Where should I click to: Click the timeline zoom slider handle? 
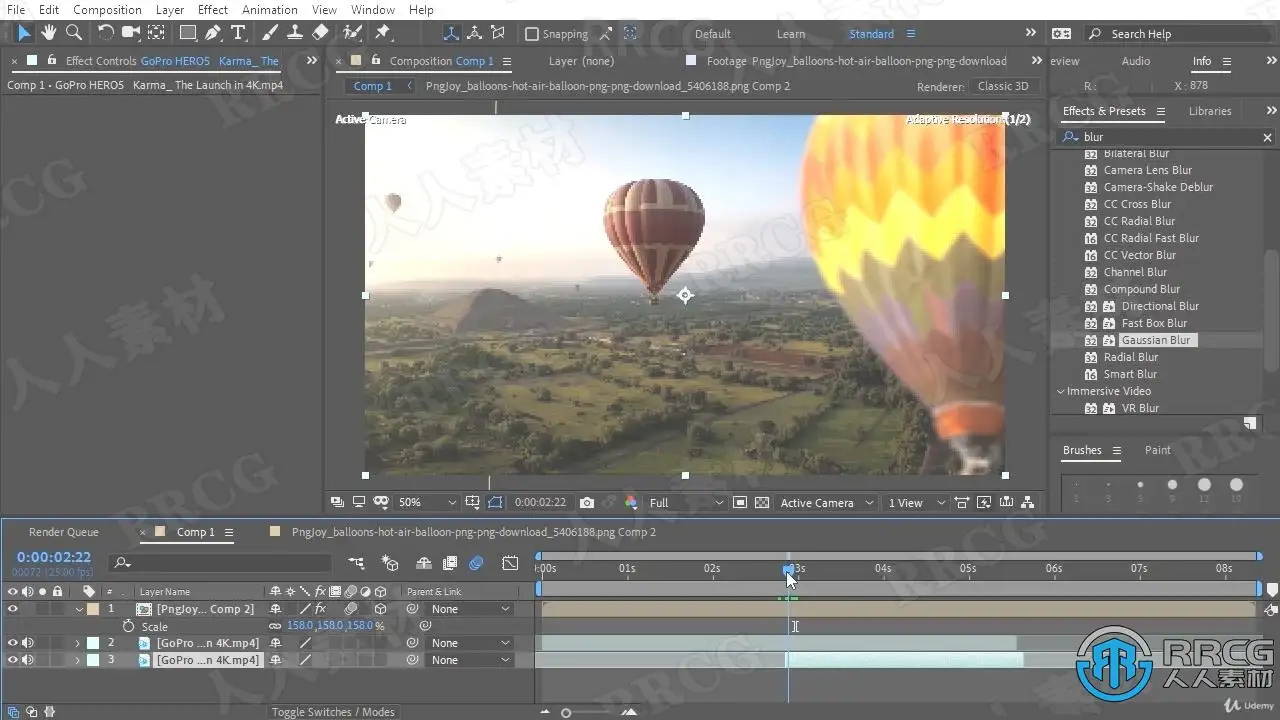566,713
